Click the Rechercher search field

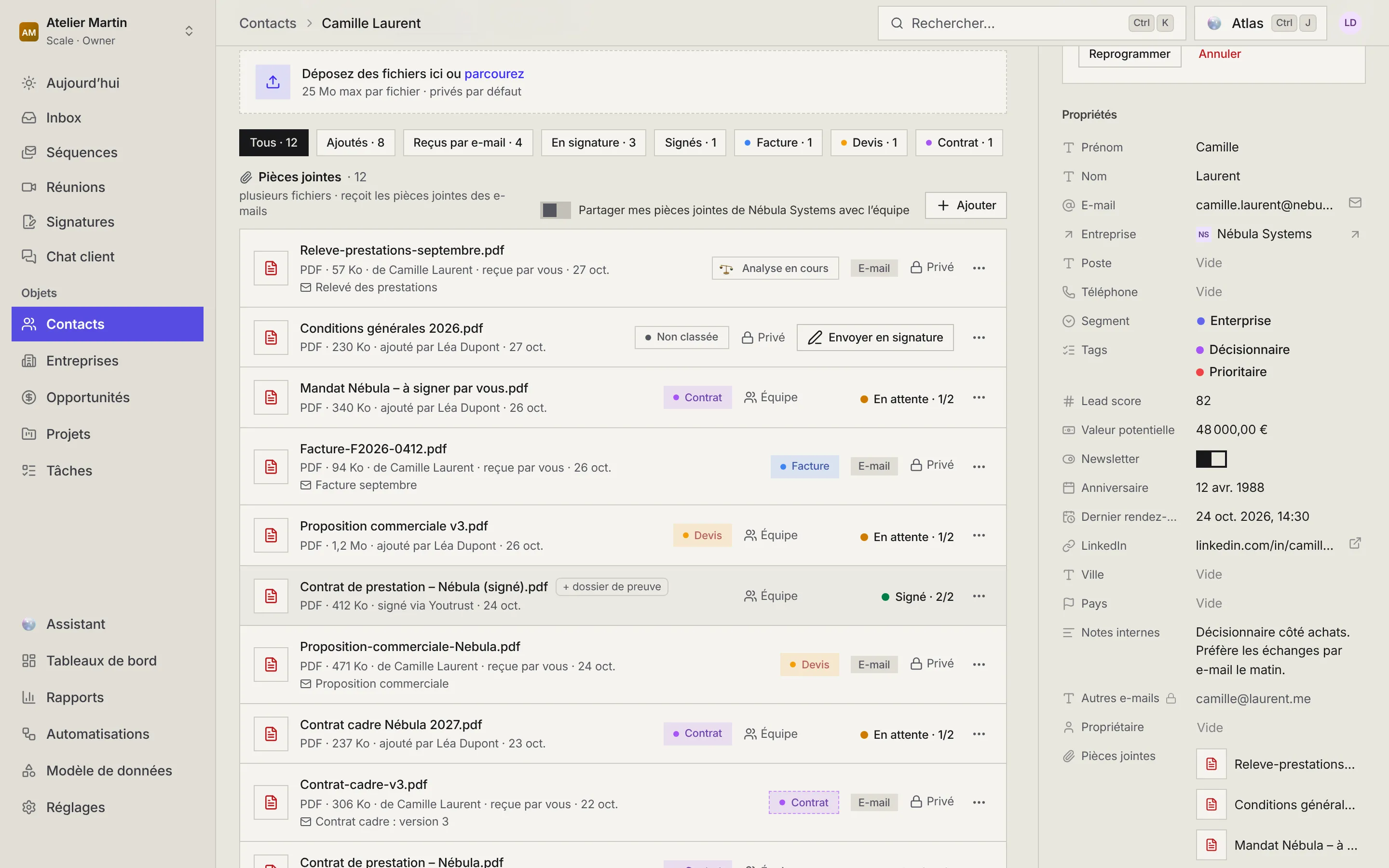click(x=1032, y=23)
